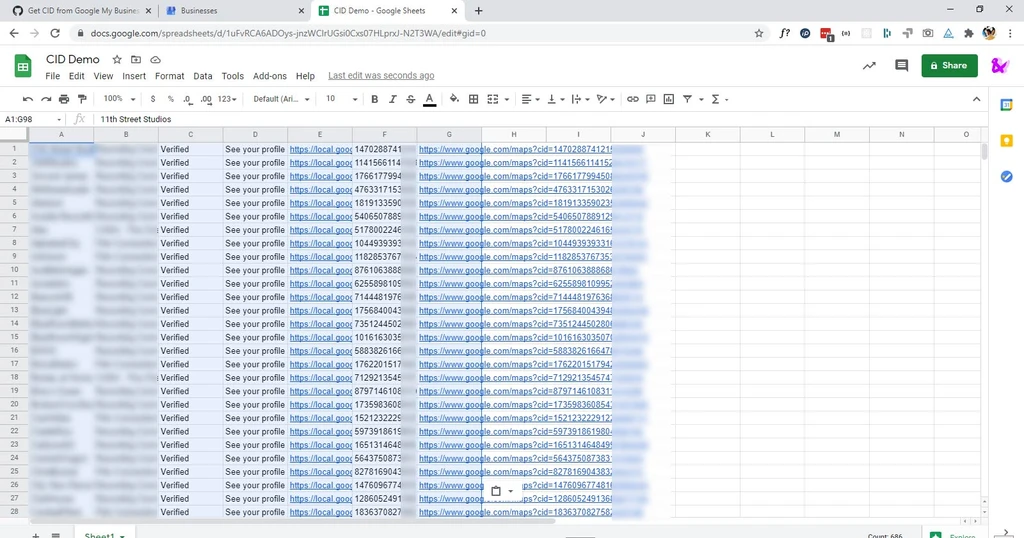Open the borders menu
Viewport: 1024px width, 538px height.
pyautogui.click(x=473, y=99)
